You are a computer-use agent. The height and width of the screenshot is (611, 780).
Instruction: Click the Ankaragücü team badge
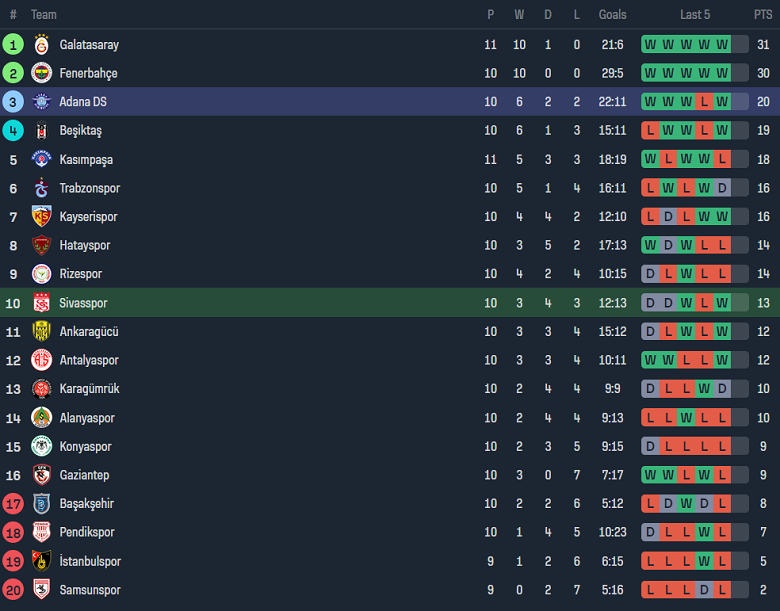pos(41,332)
